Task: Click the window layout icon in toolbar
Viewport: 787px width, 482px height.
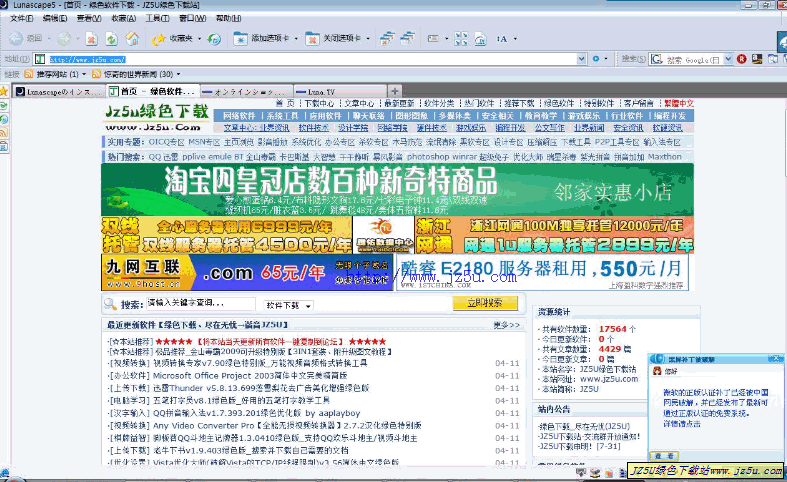Action: (433, 38)
